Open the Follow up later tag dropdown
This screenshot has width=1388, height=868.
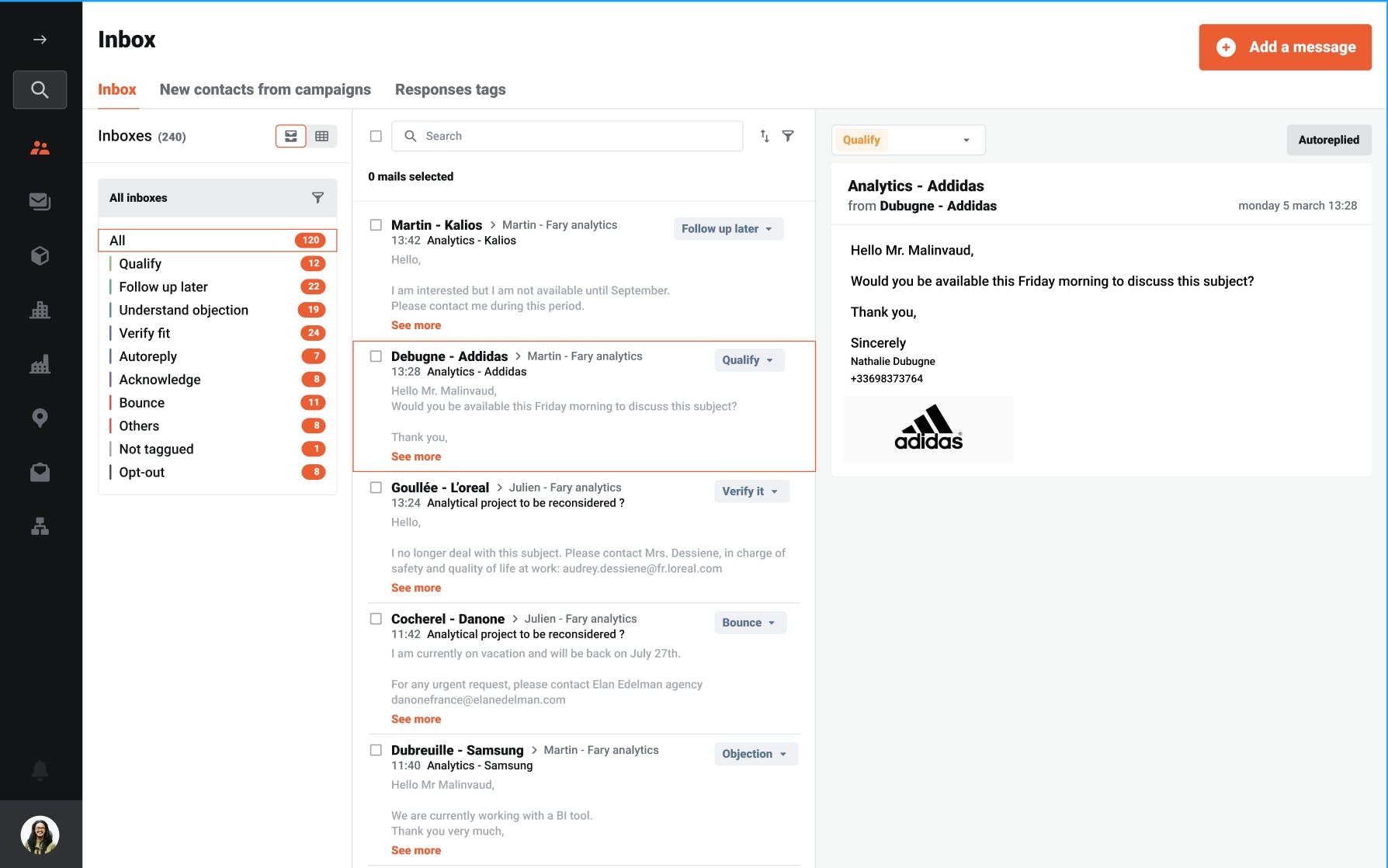(727, 229)
